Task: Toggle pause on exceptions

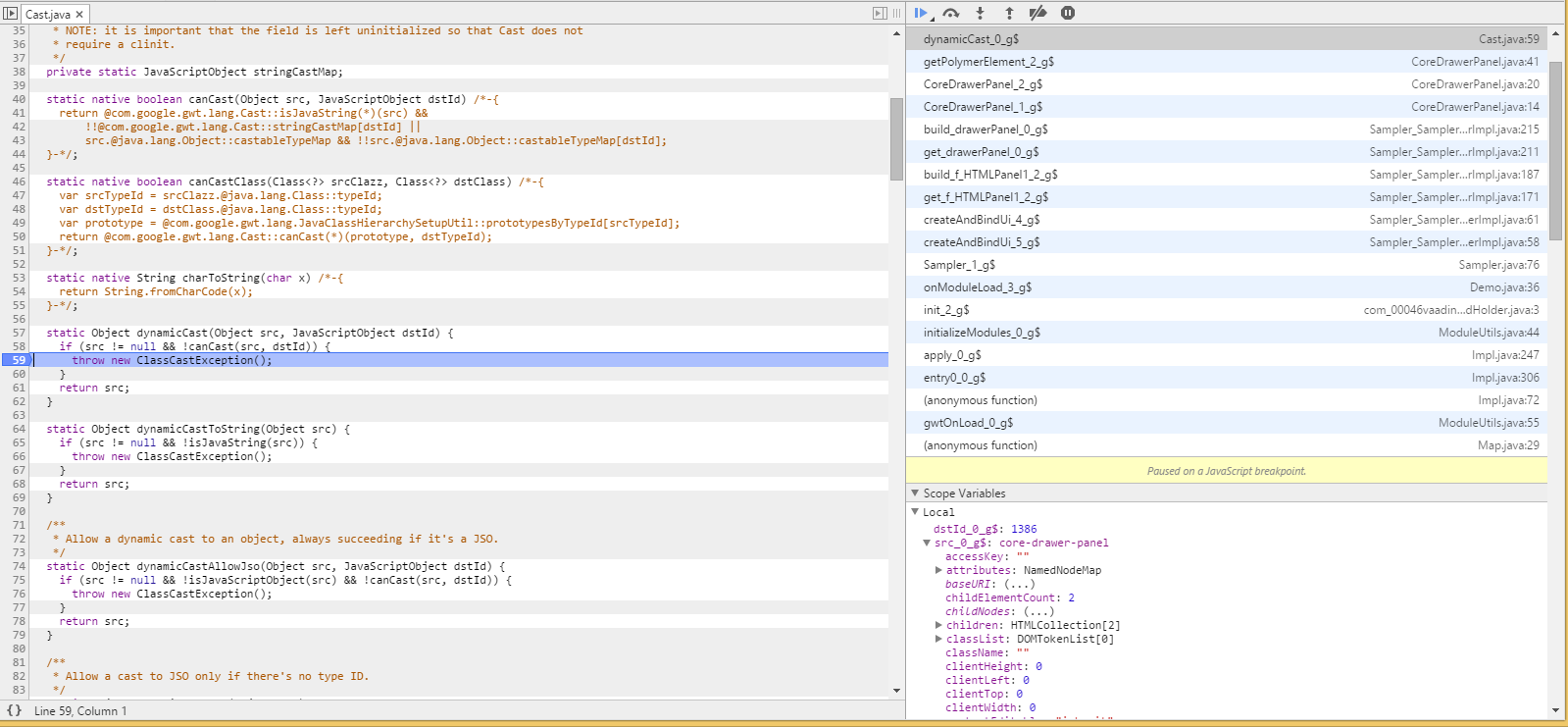Action: click(x=1068, y=13)
